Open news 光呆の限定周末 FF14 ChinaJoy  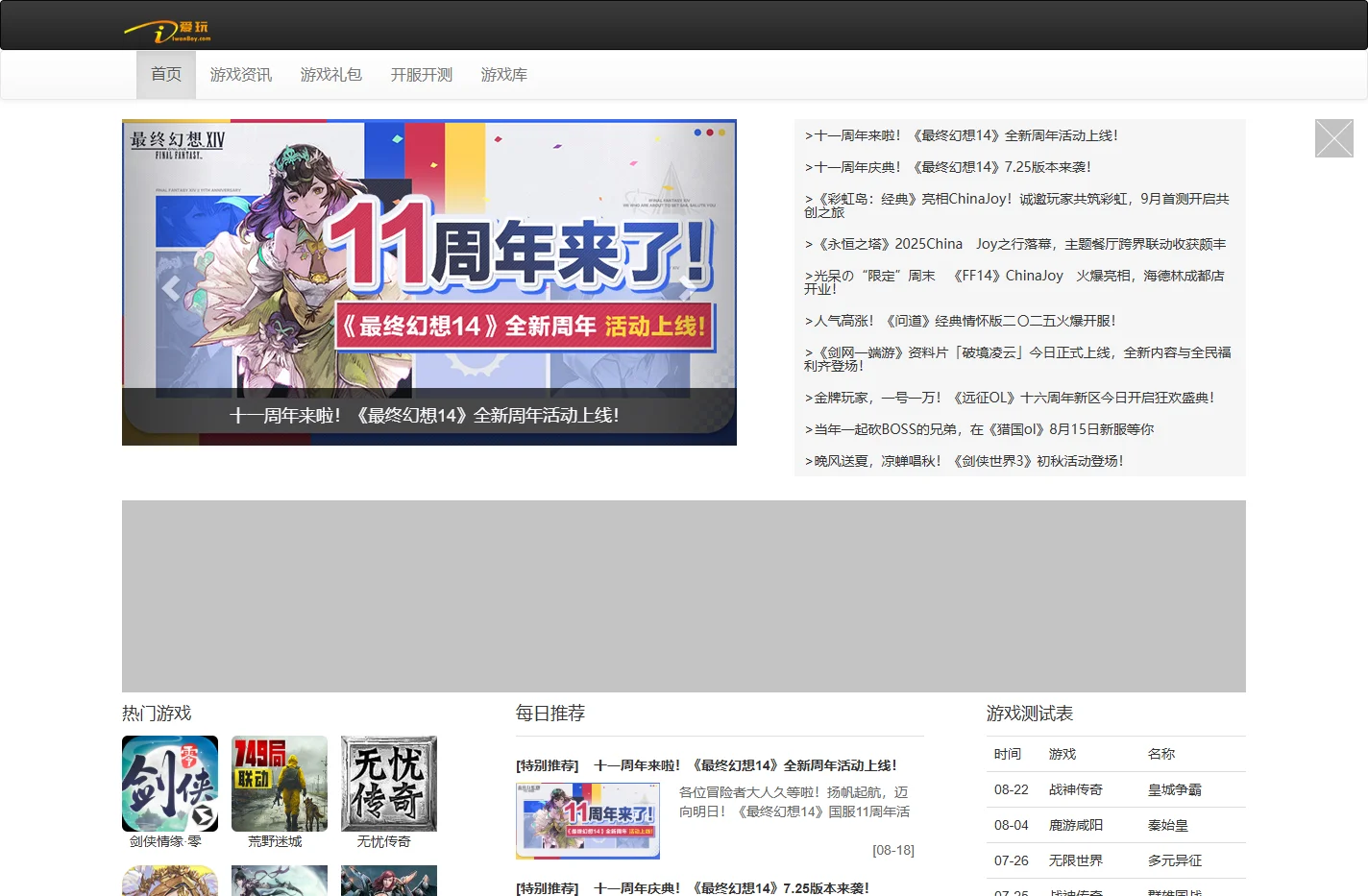point(1015,282)
